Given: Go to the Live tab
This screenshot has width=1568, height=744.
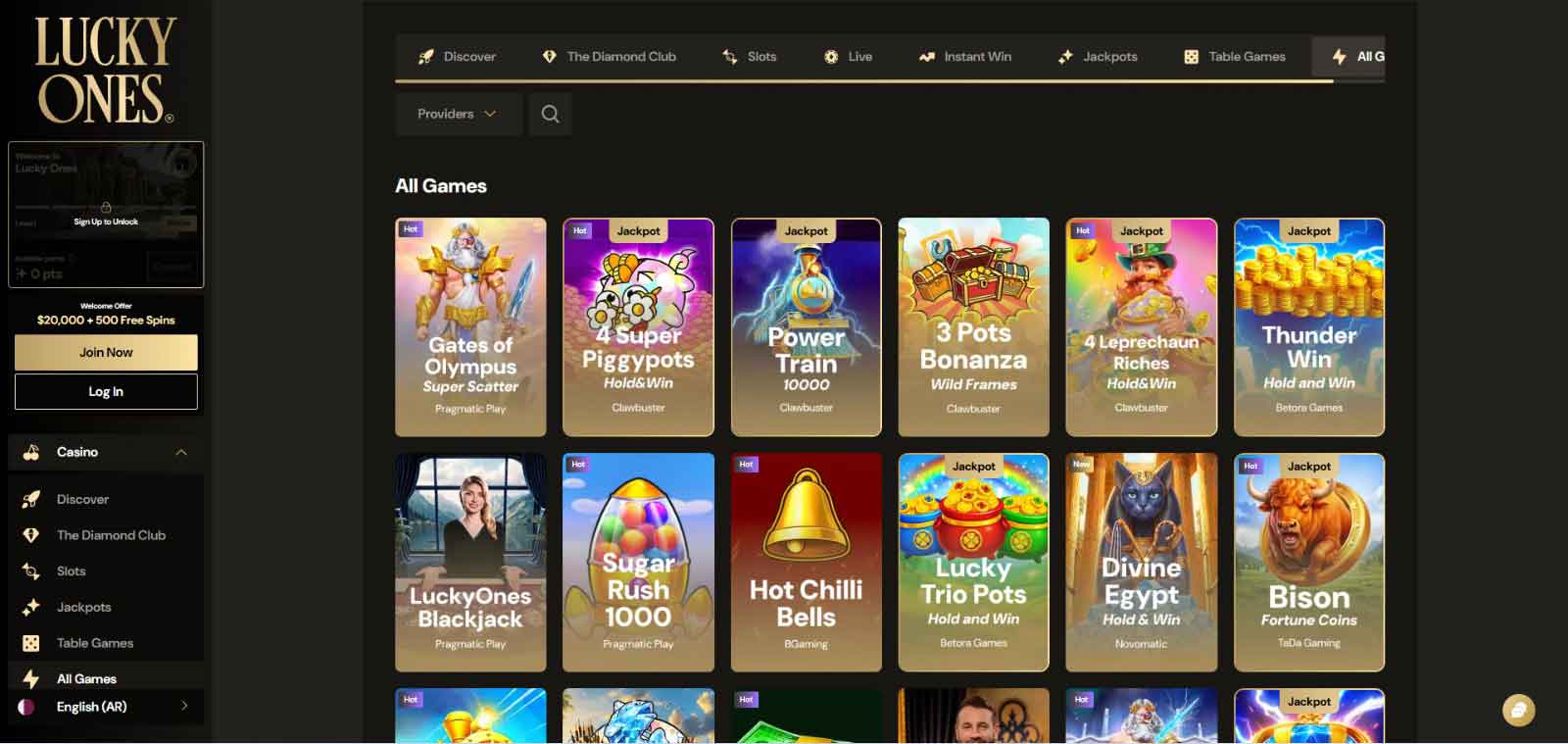Looking at the screenshot, I should [x=848, y=57].
